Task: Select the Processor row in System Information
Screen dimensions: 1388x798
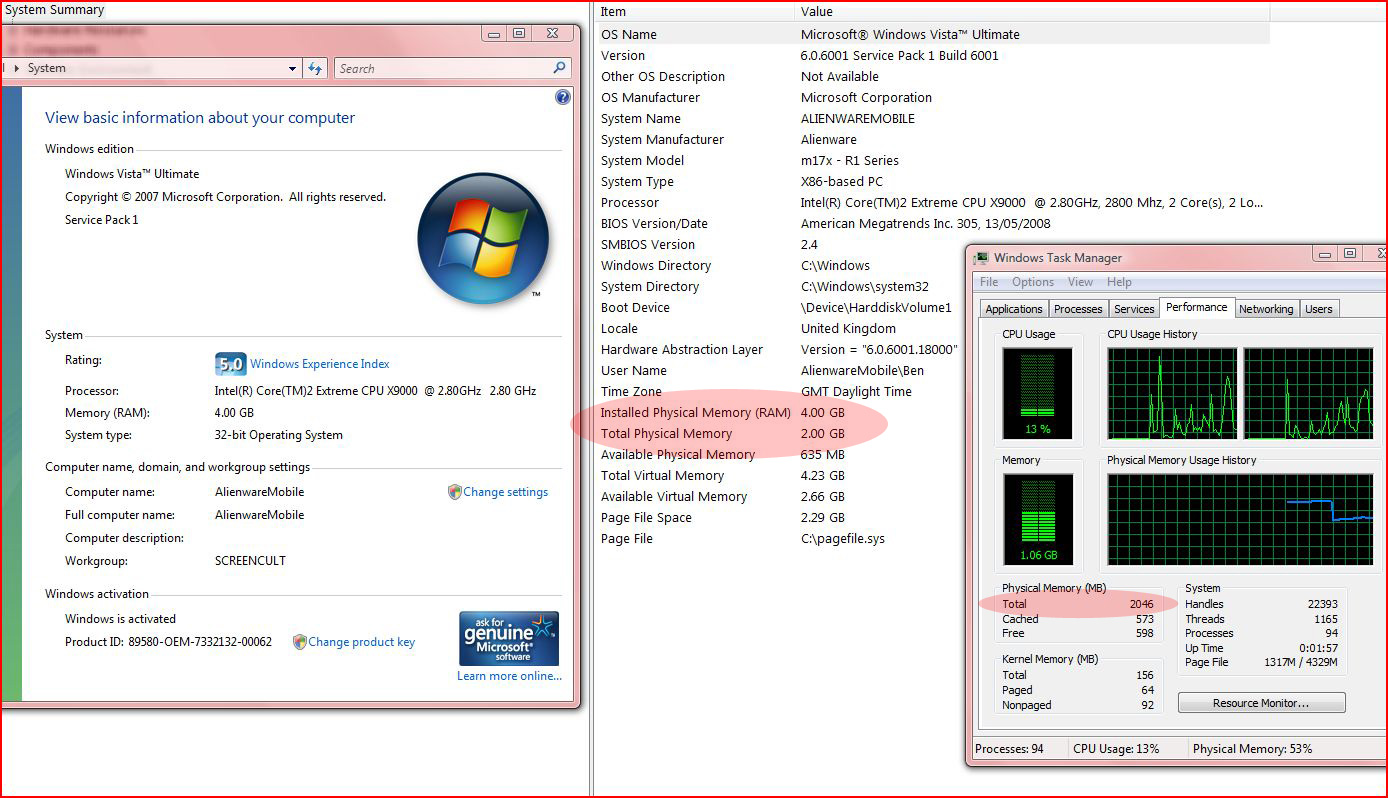Action: (x=933, y=202)
